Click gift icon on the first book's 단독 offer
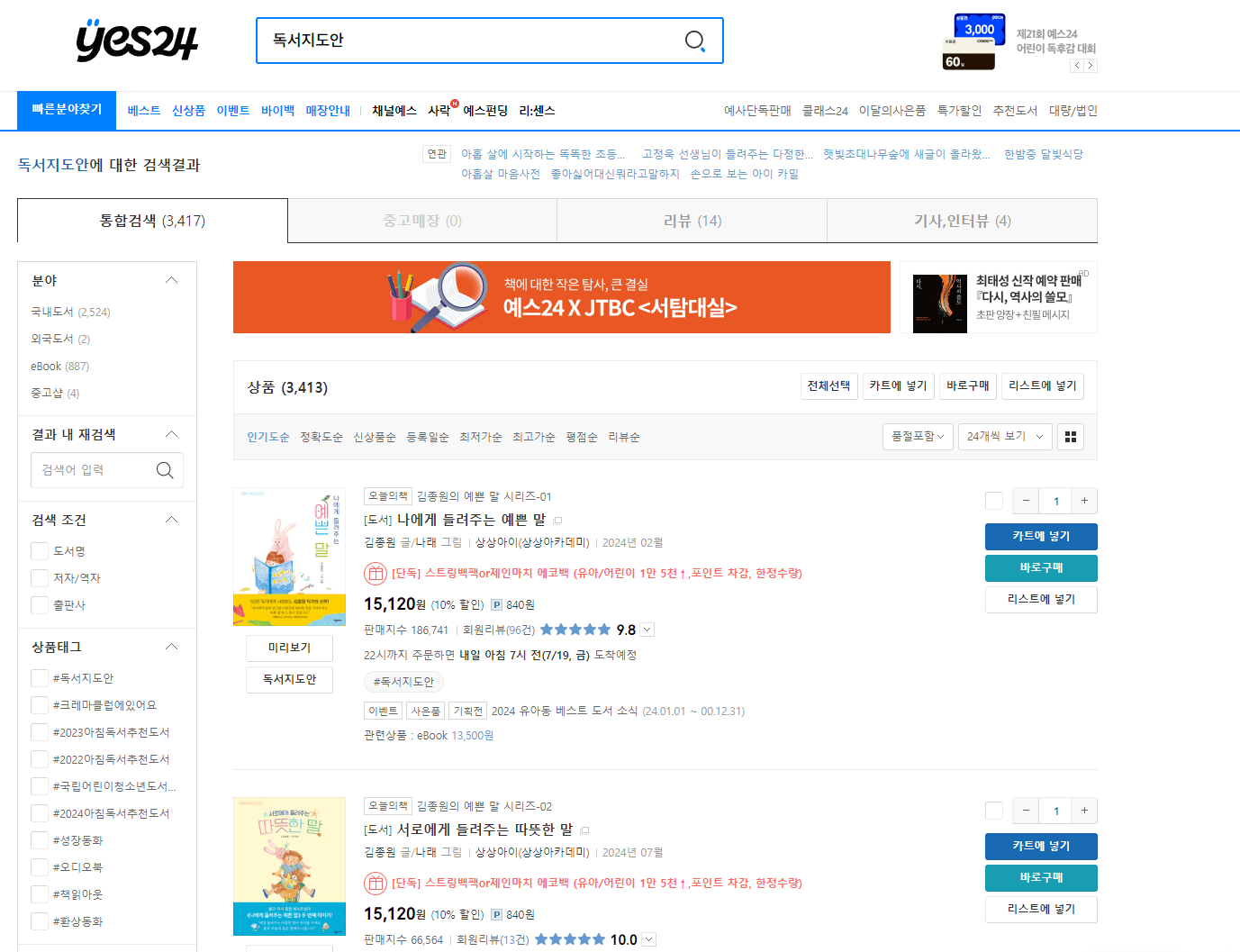1240x952 pixels. tap(376, 573)
